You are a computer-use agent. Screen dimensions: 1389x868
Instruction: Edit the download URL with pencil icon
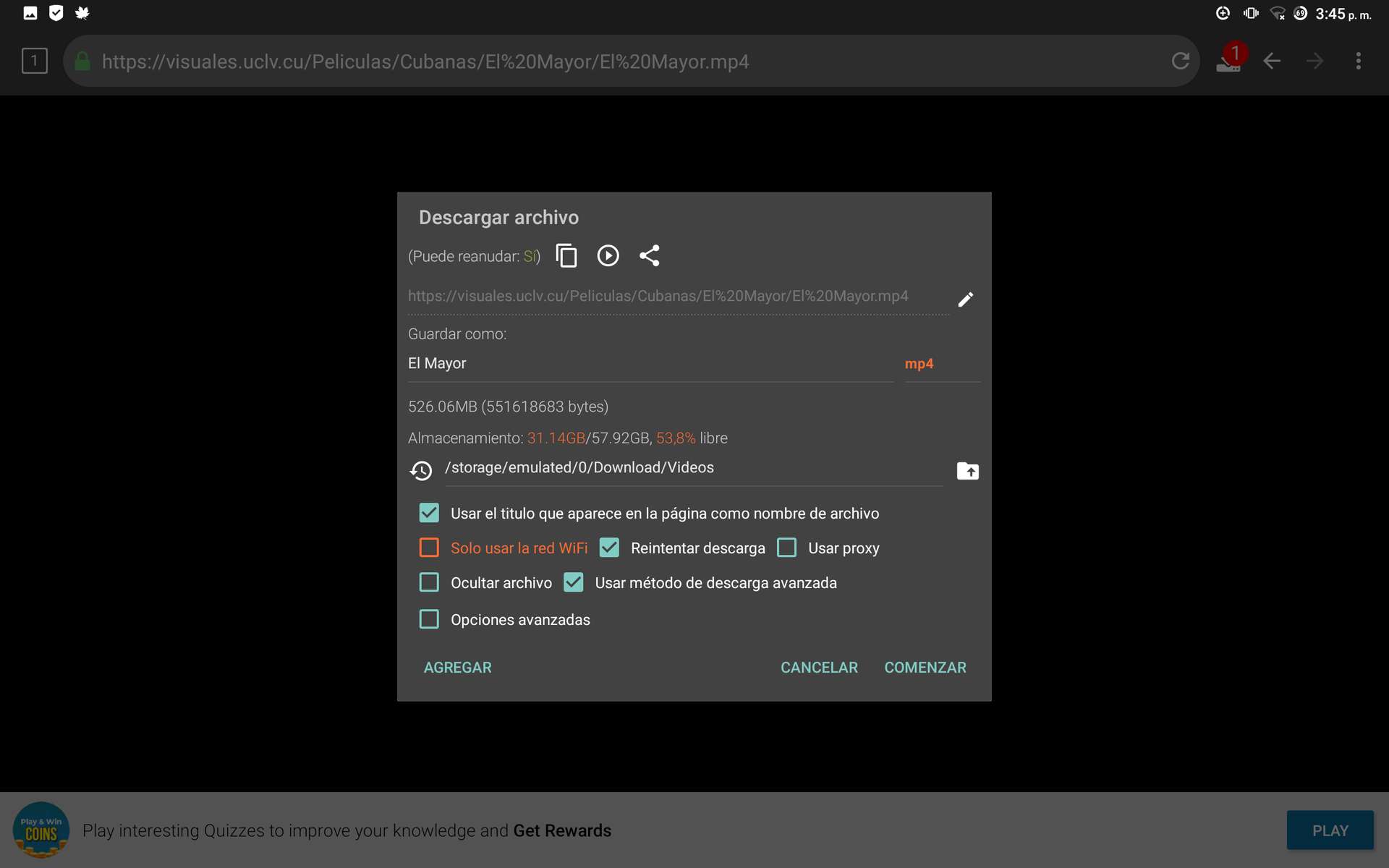pos(966,299)
